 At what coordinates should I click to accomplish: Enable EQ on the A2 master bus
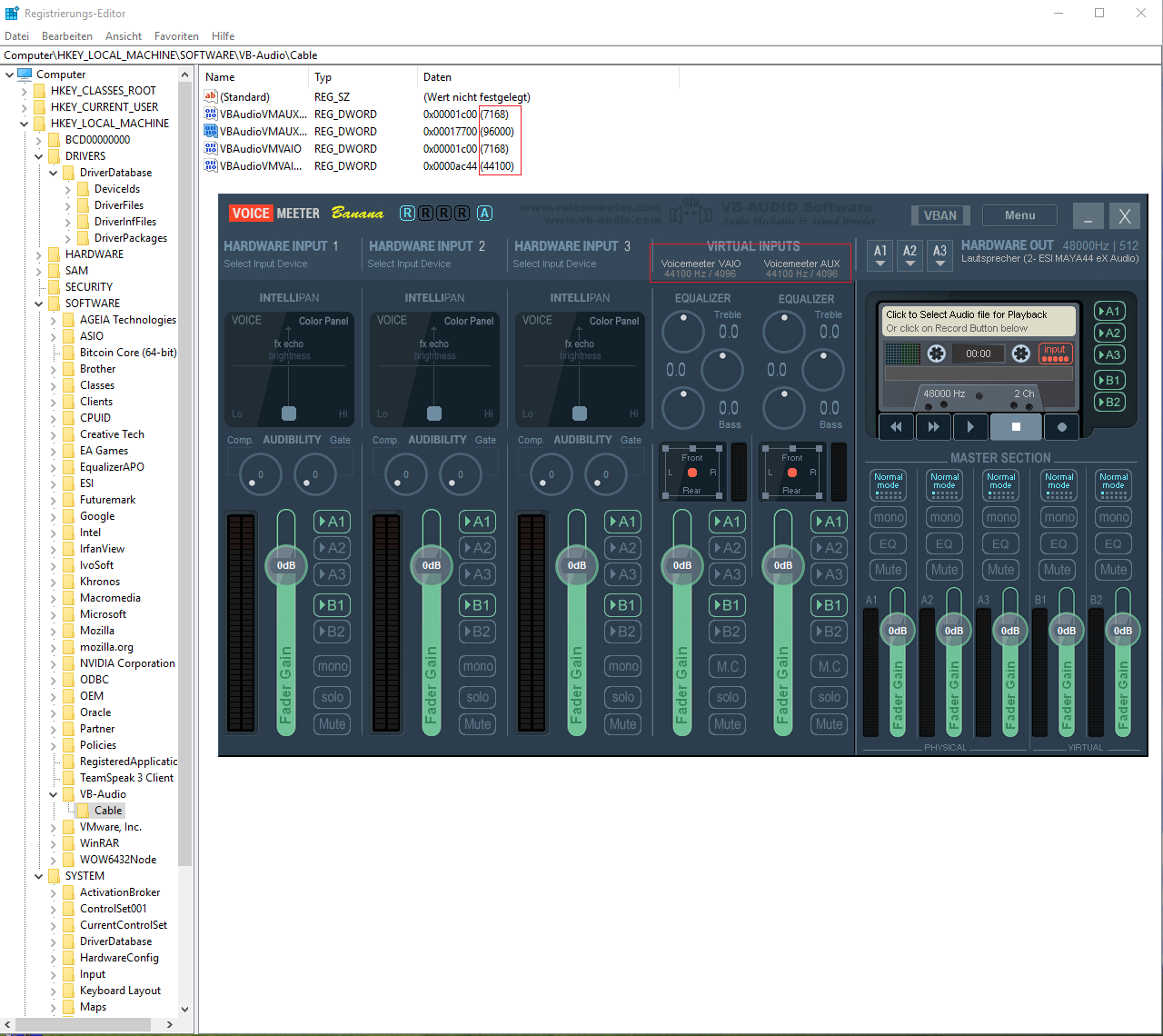945,543
